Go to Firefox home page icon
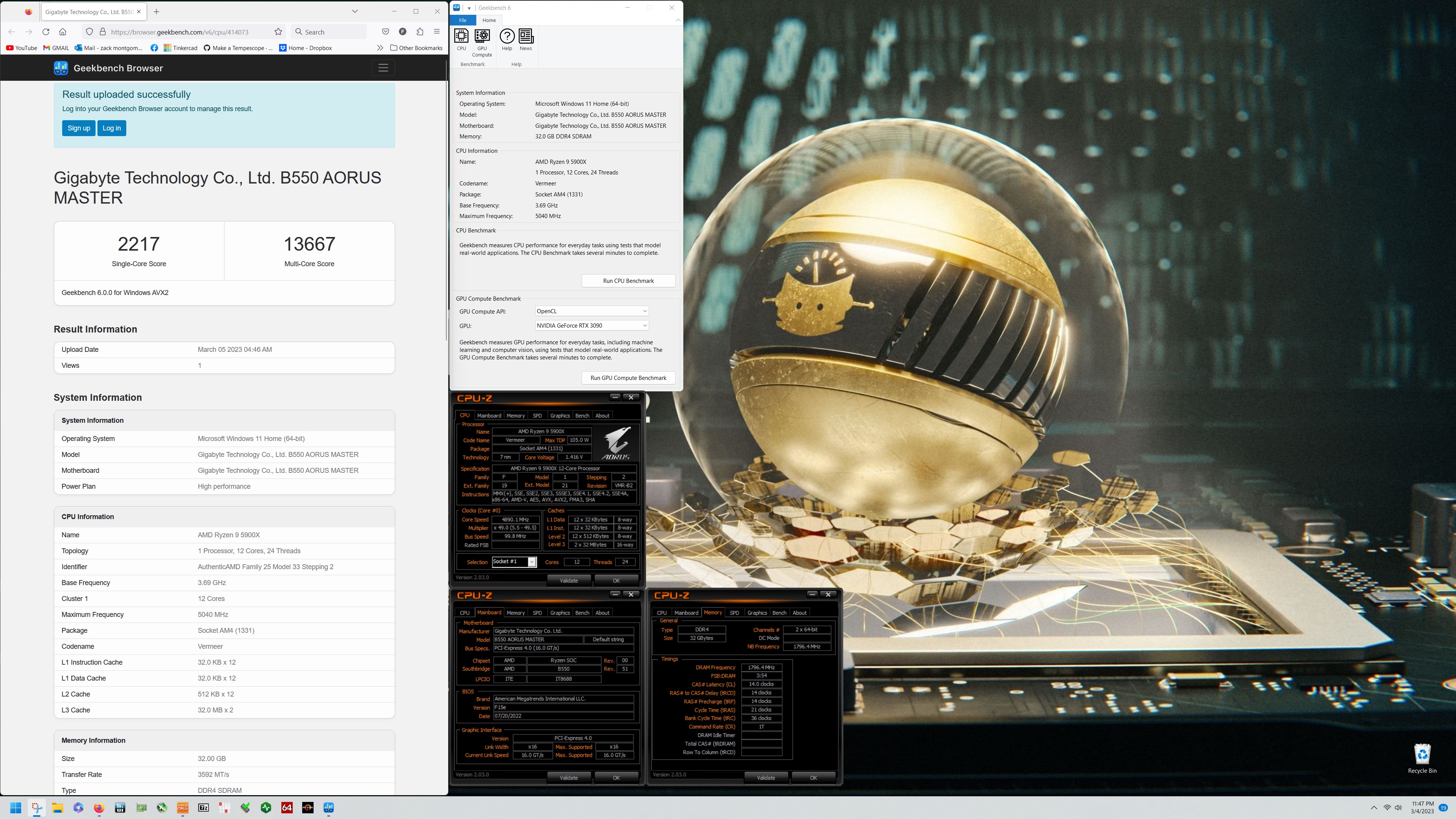1456x819 pixels. (63, 31)
